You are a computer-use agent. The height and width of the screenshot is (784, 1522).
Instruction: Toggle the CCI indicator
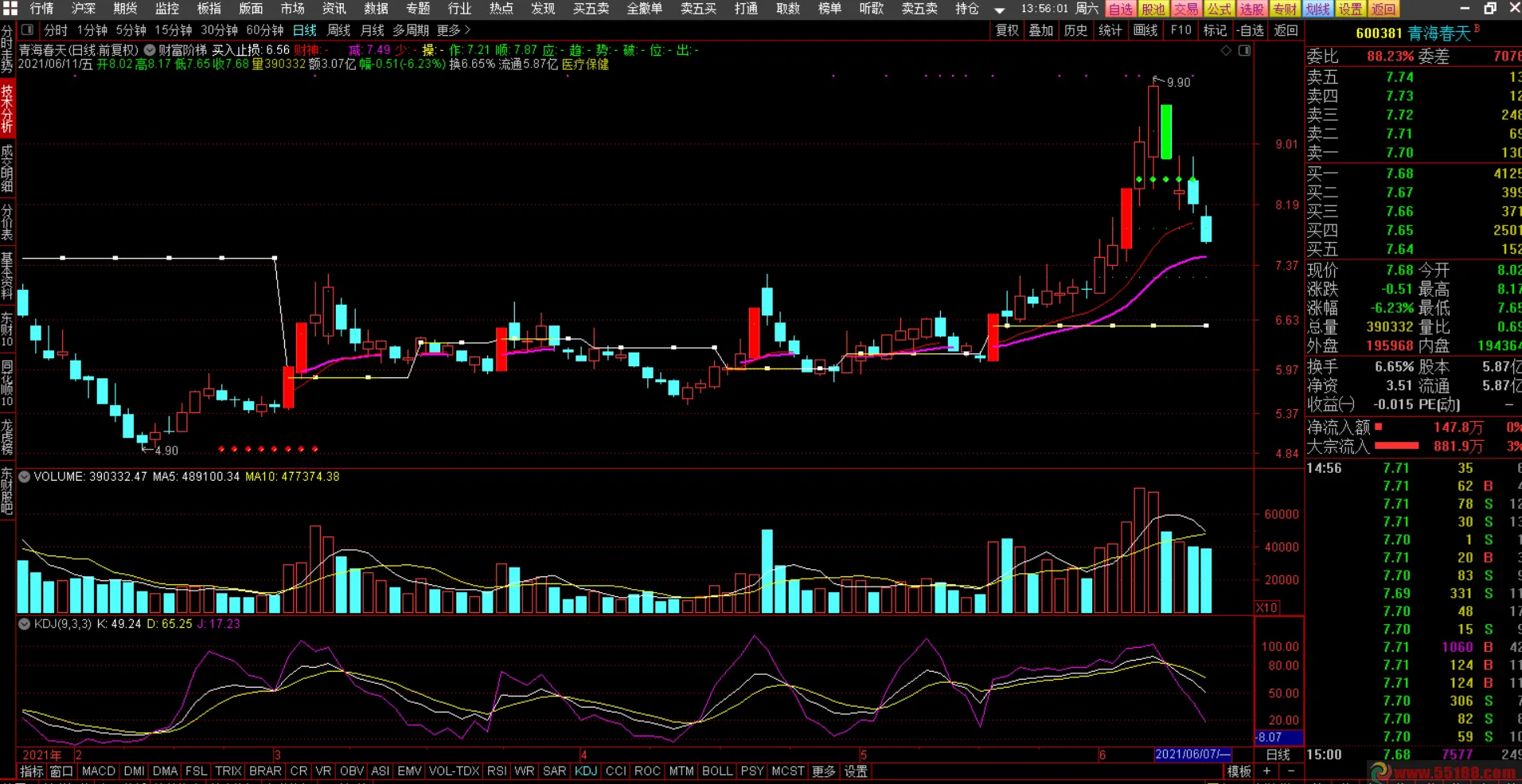(616, 771)
